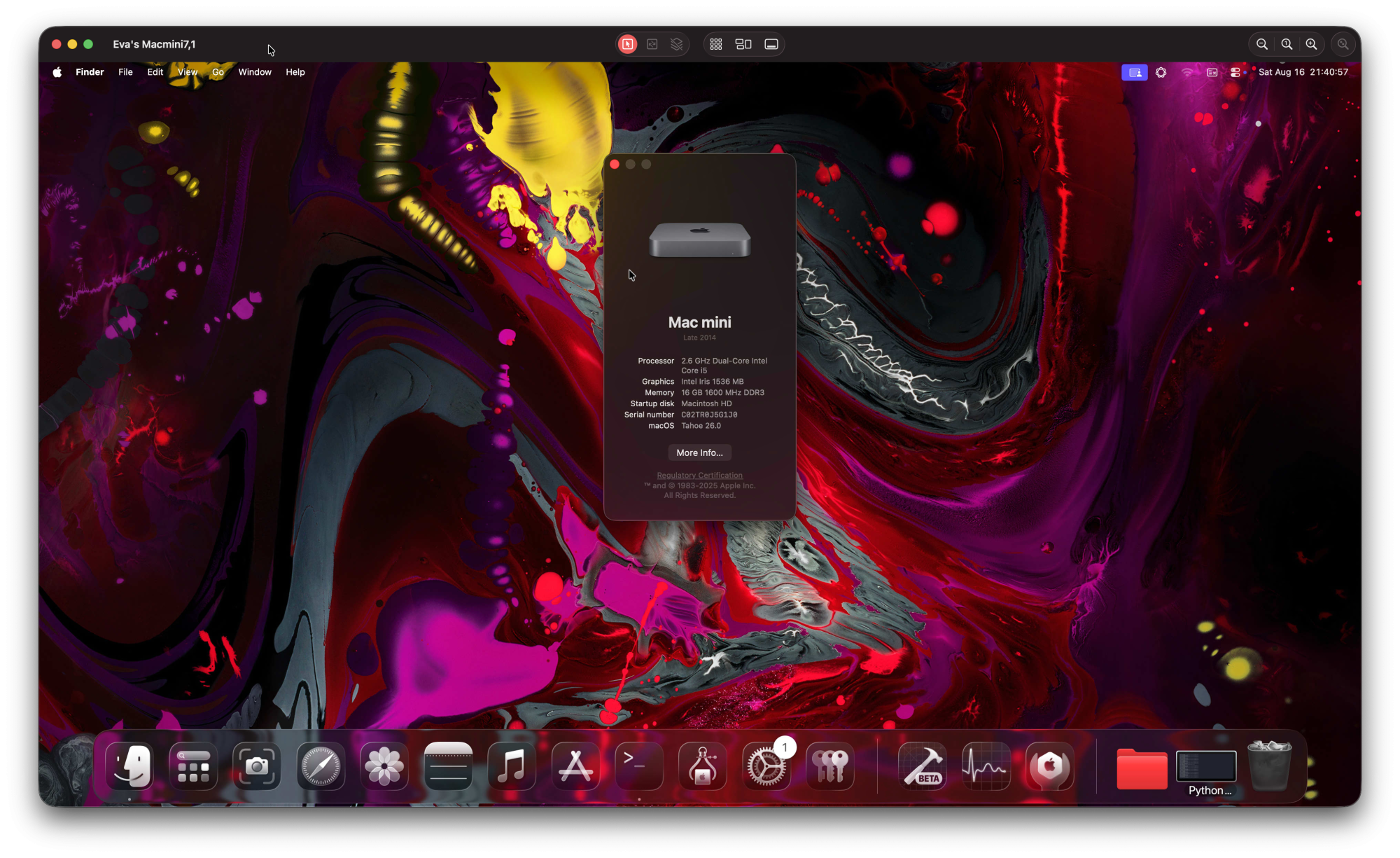Reset zoom to actual size
Viewport: 1400px width, 858px height.
1287,44
